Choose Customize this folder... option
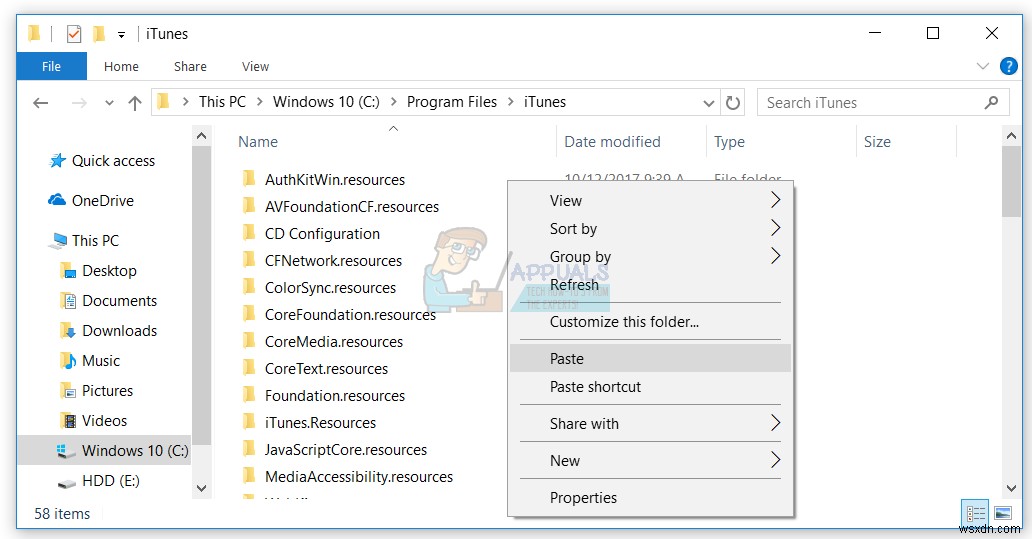Viewport: 1032px width, 539px height. click(x=650, y=322)
